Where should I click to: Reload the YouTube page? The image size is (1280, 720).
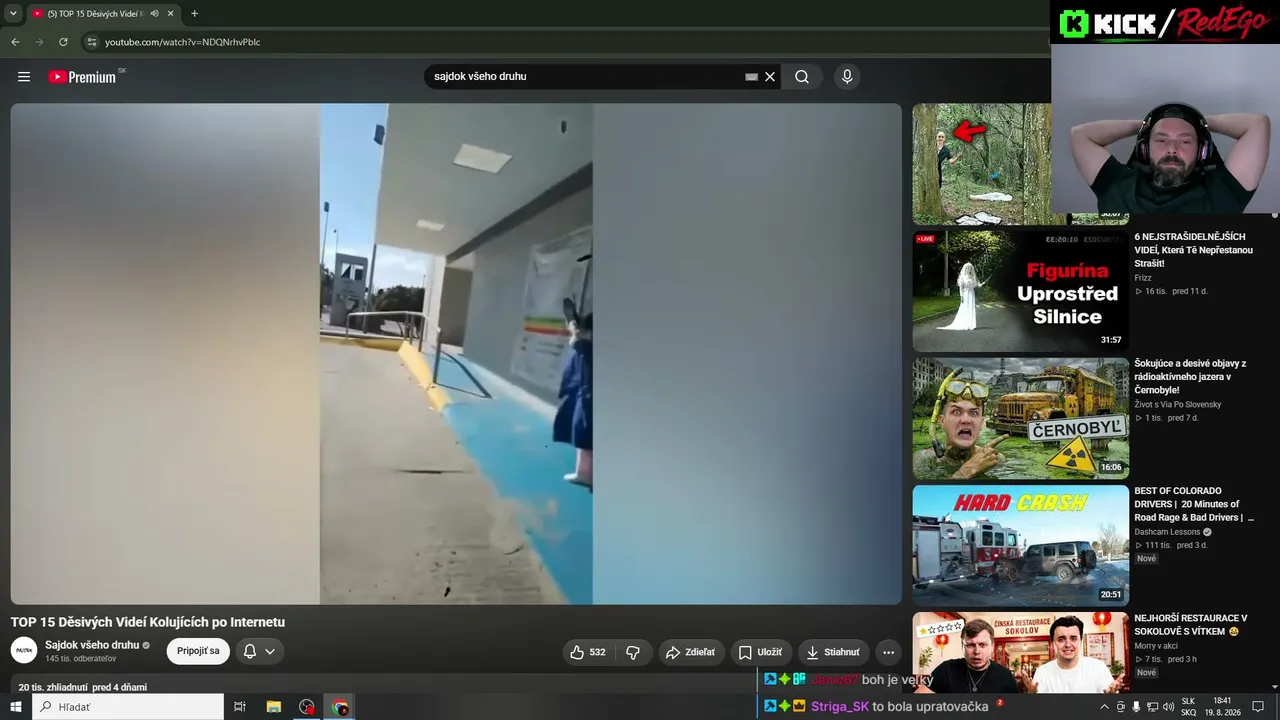(63, 42)
